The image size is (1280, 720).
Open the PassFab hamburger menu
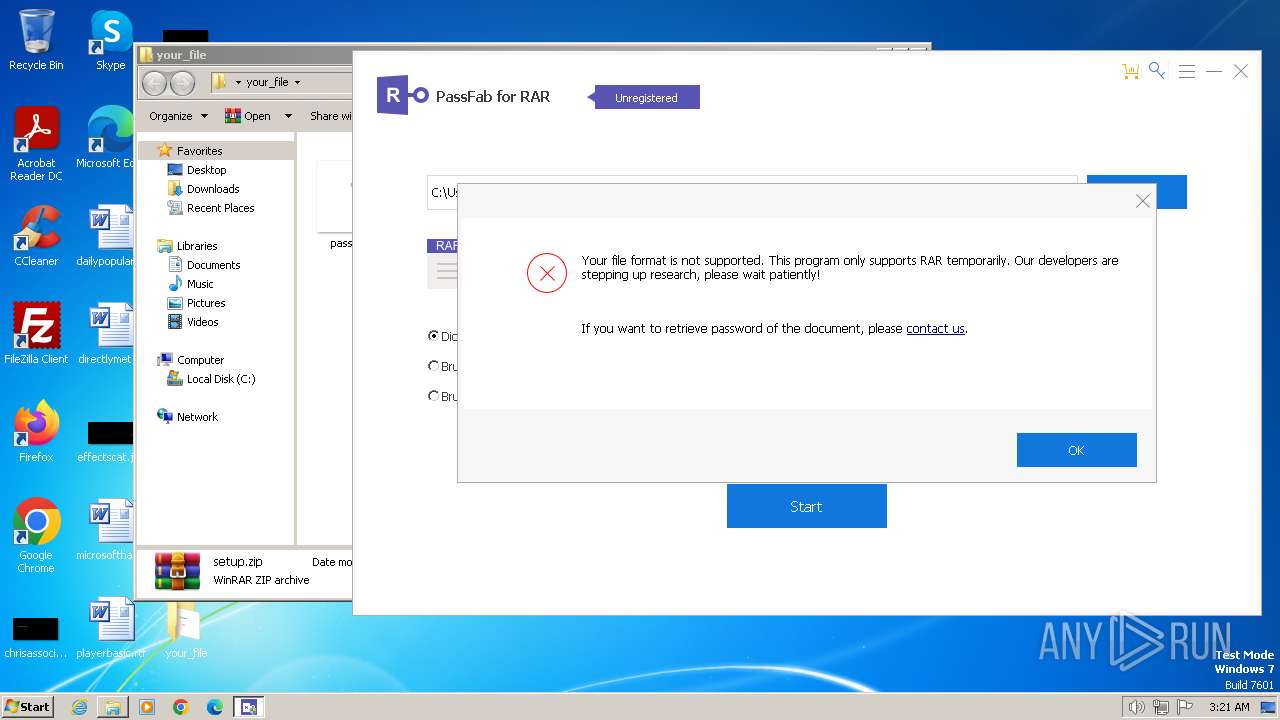pos(1187,71)
